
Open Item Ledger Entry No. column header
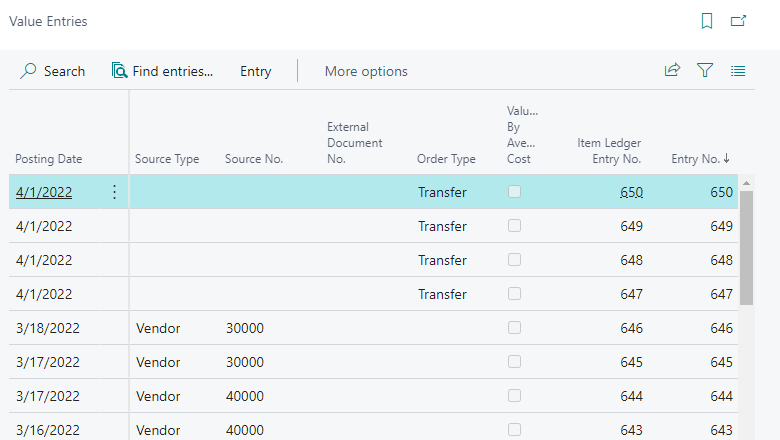click(609, 151)
